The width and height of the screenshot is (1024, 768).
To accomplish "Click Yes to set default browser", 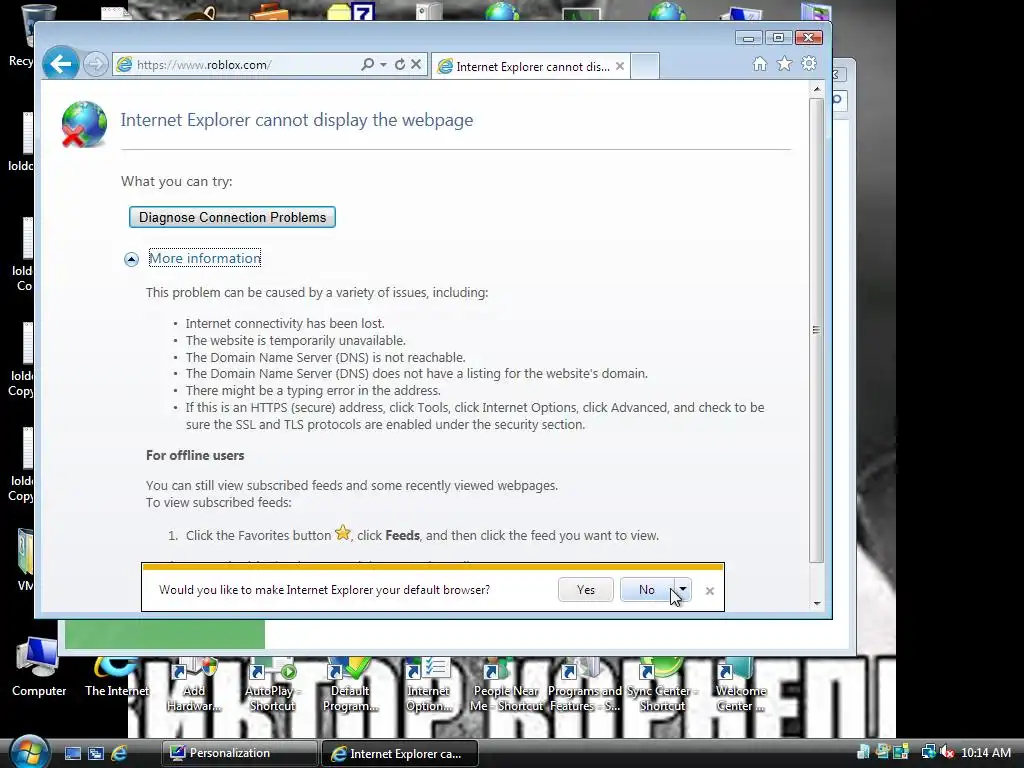I will [x=586, y=590].
